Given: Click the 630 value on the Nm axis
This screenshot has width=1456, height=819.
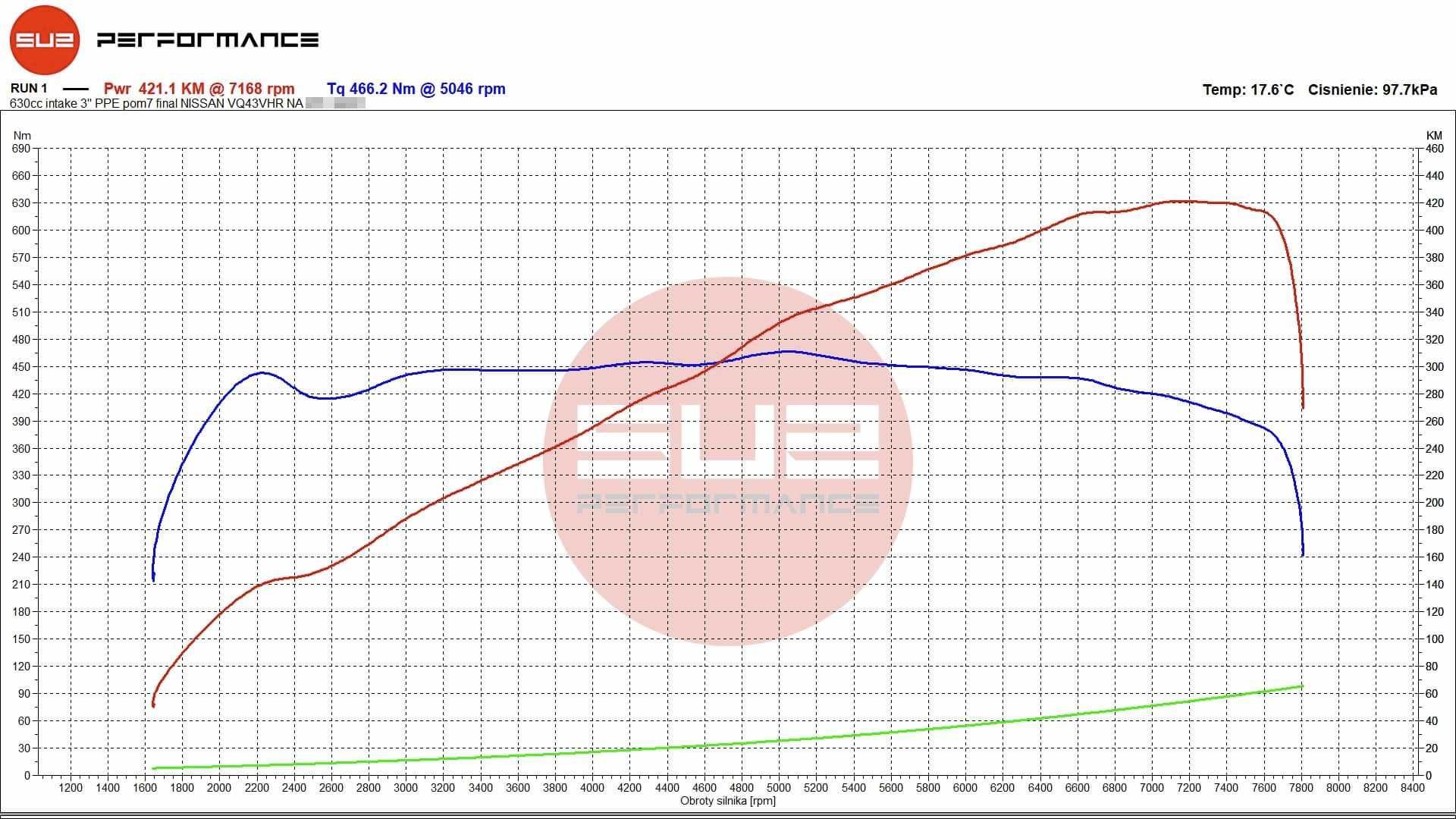Looking at the screenshot, I should (20, 203).
